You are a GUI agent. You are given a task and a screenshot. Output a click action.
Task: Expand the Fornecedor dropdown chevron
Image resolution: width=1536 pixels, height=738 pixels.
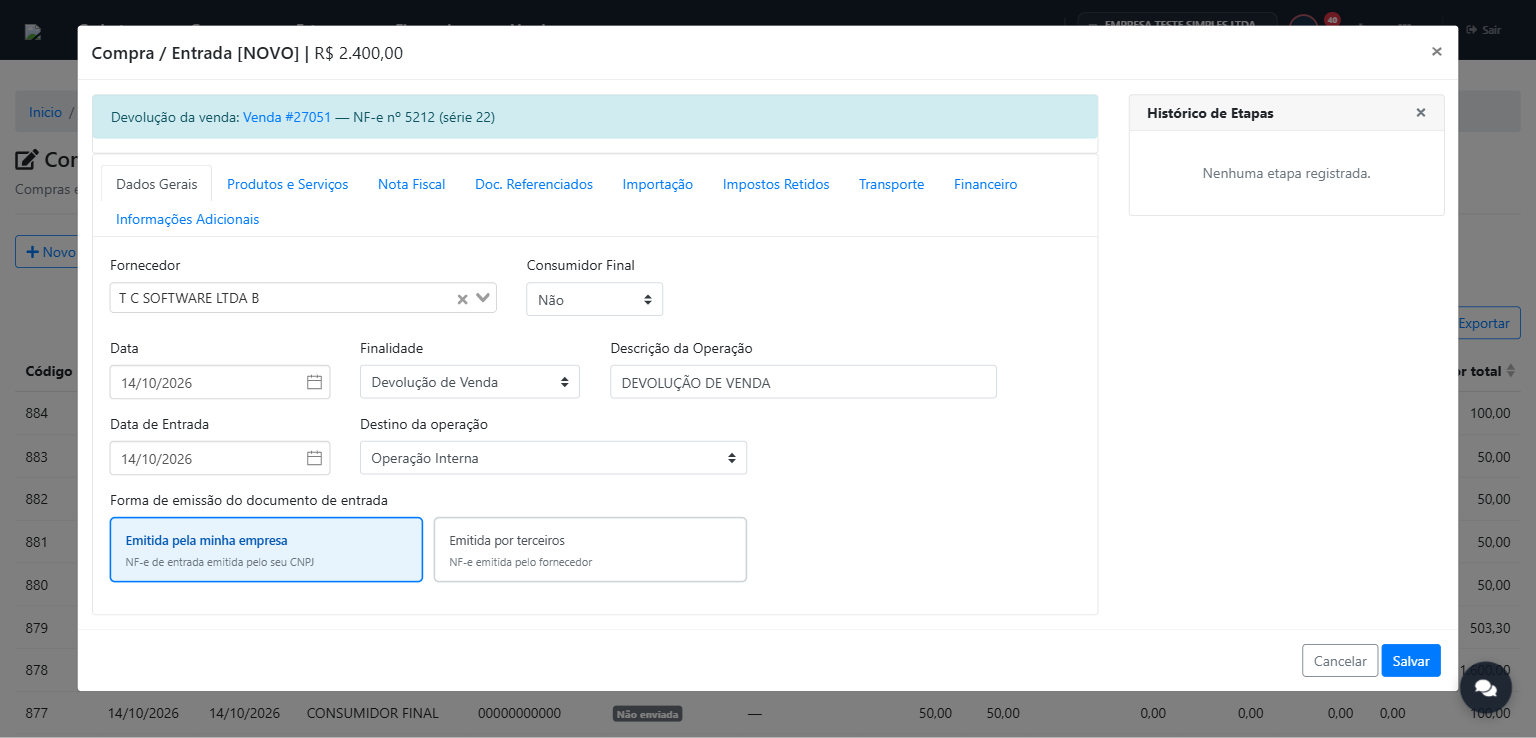[x=483, y=298]
